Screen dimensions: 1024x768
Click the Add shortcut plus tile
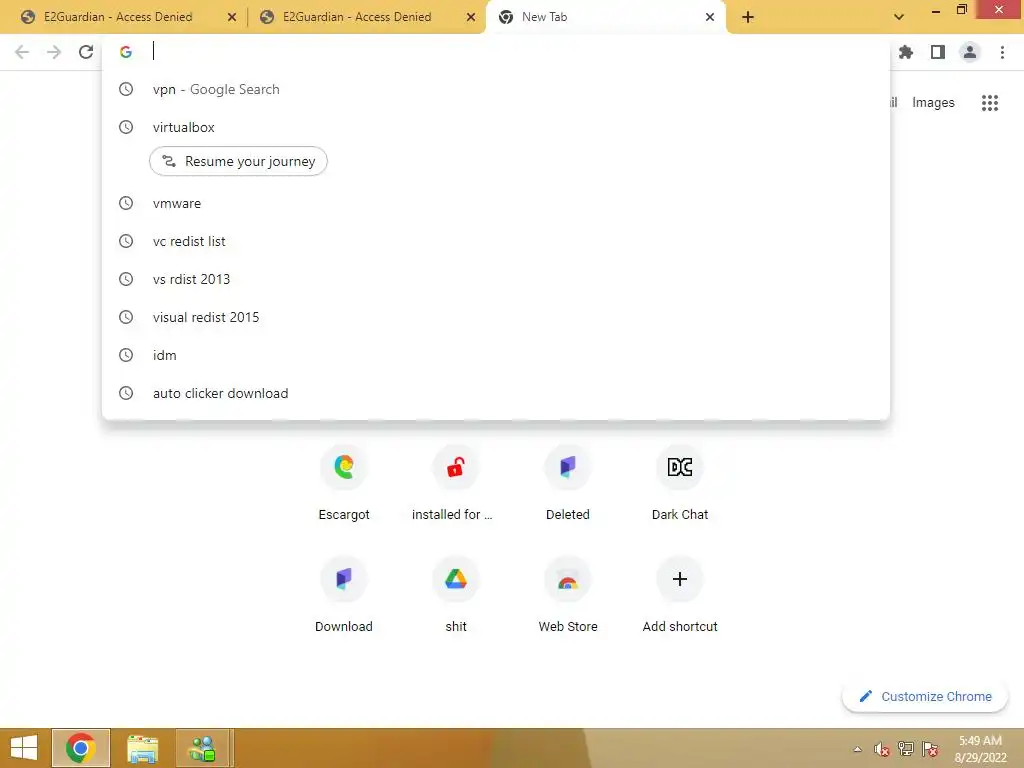680,595
